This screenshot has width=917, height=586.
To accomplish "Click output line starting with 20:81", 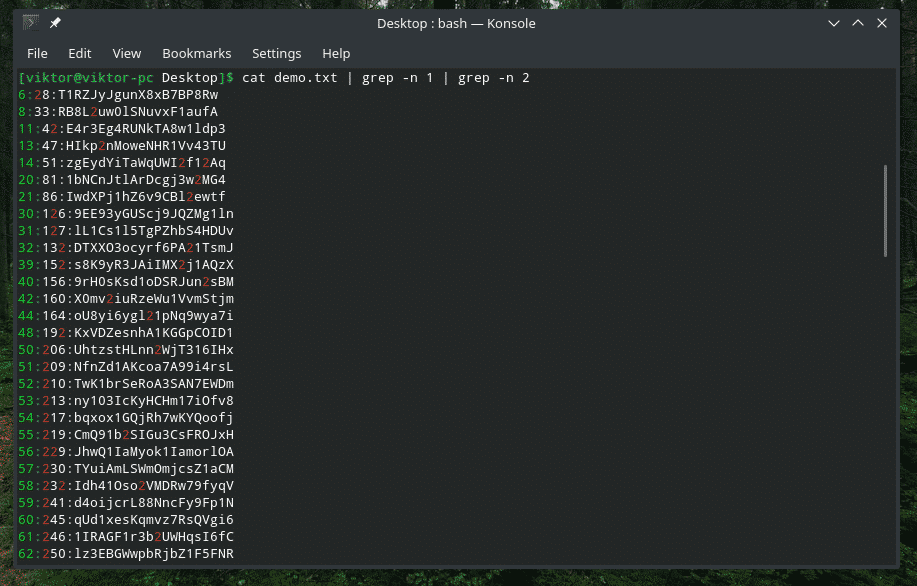I will pyautogui.click(x=122, y=180).
